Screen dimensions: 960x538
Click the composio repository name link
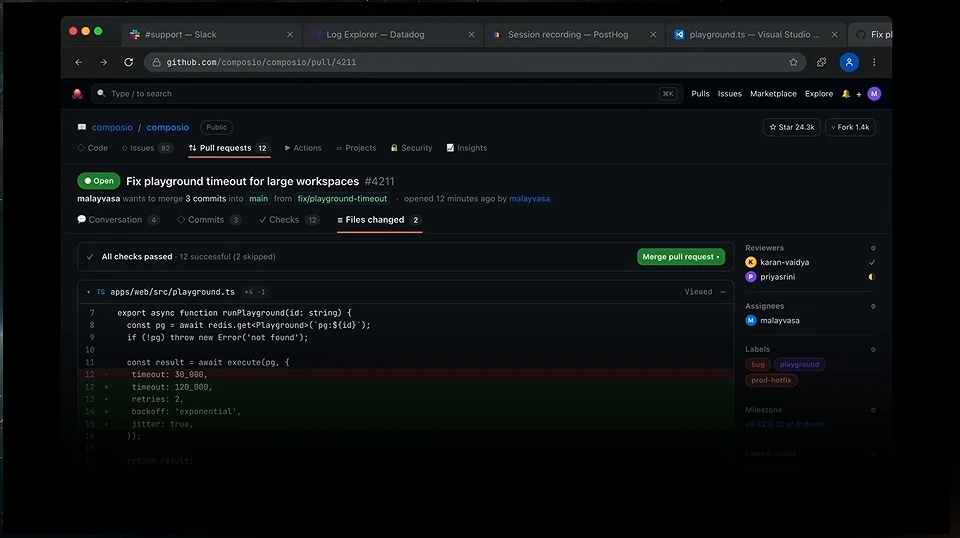168,127
